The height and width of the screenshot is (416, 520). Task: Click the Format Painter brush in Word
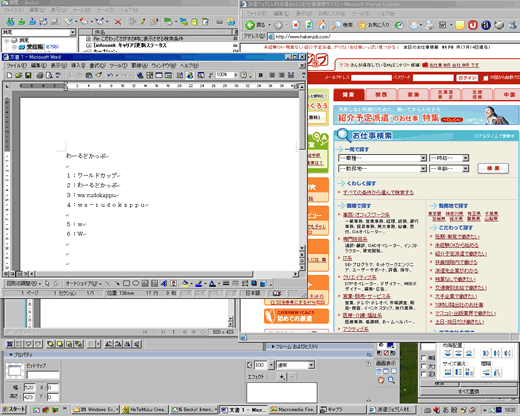99,75
